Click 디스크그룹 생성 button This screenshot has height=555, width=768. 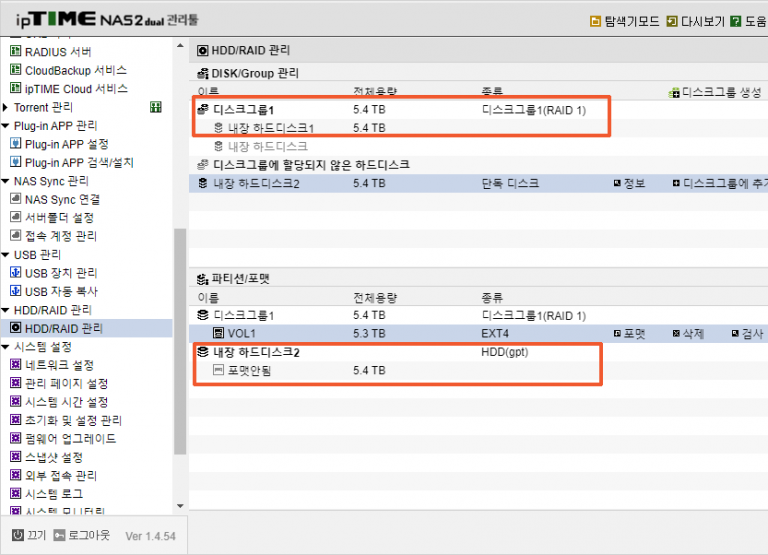pyautogui.click(x=715, y=92)
